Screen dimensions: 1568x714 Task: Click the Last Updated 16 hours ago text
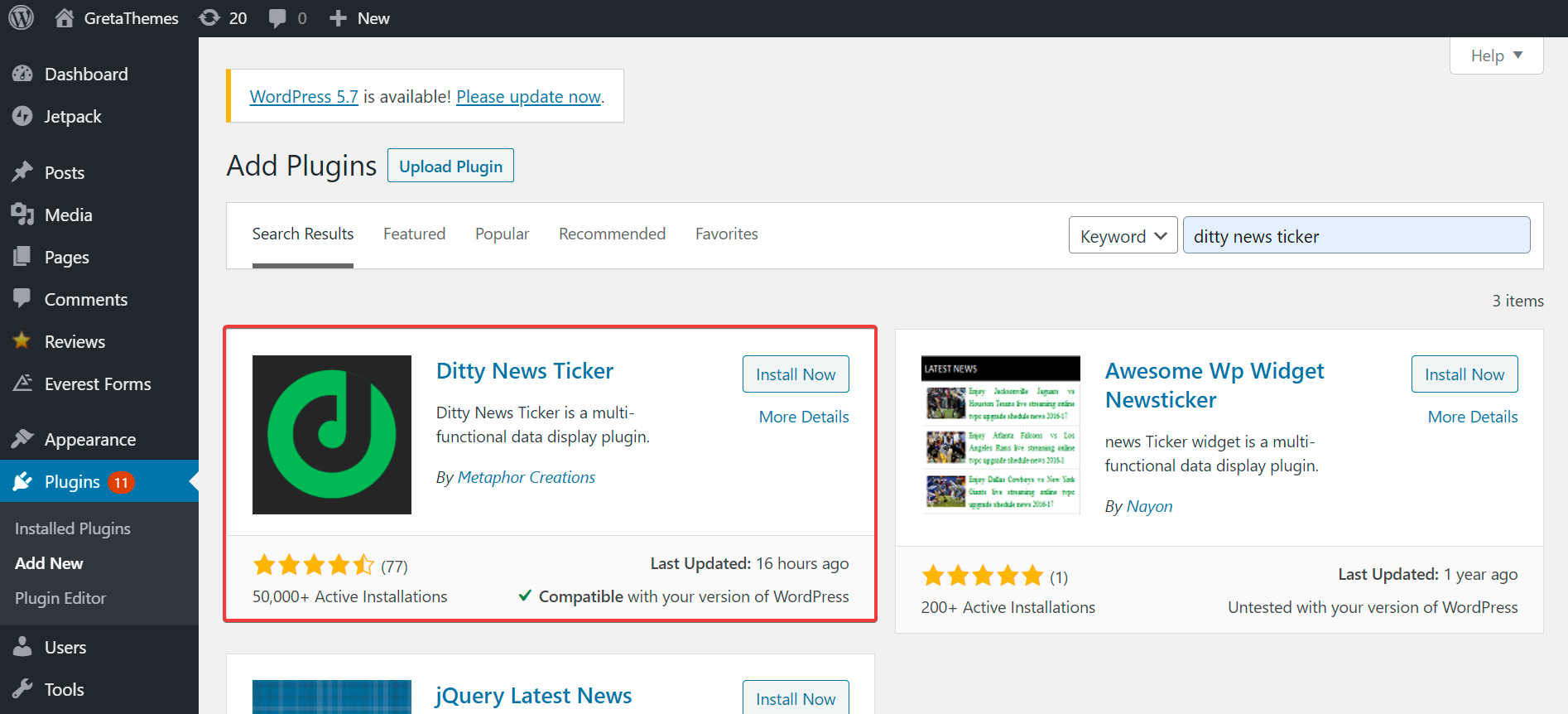pyautogui.click(x=749, y=563)
